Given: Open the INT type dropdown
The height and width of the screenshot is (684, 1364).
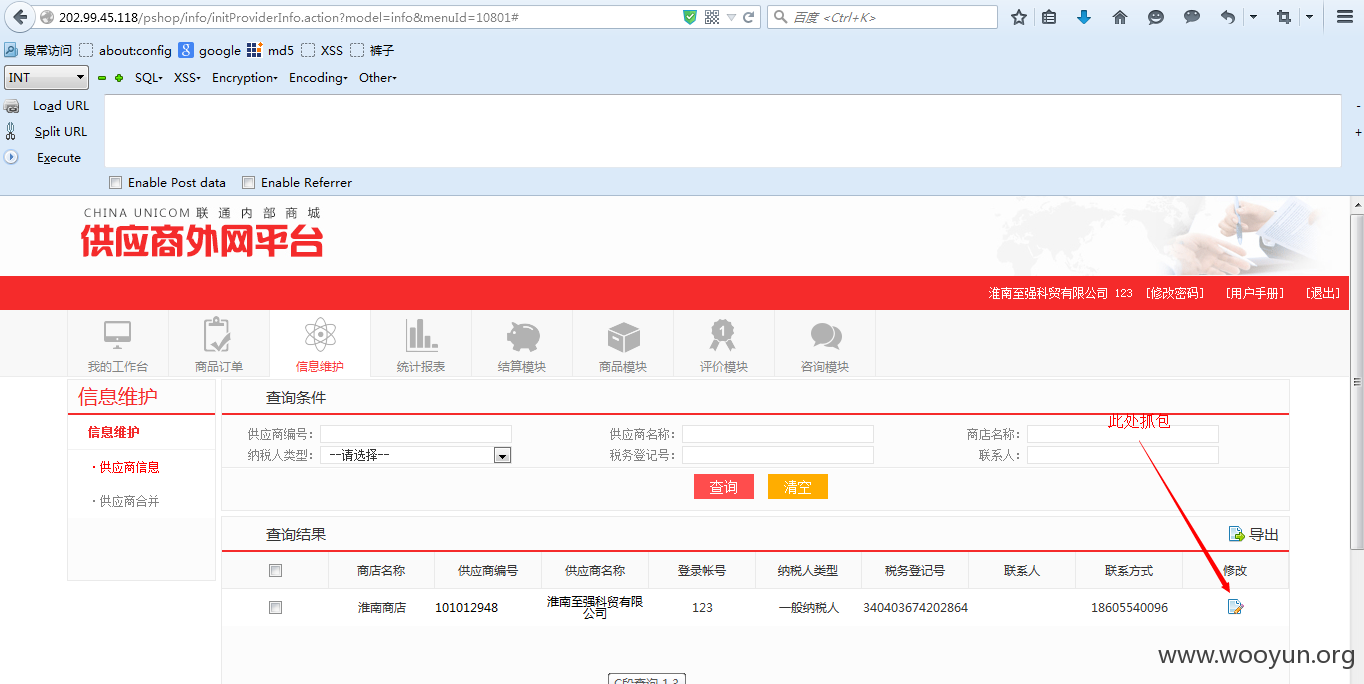Looking at the screenshot, I should pyautogui.click(x=47, y=78).
